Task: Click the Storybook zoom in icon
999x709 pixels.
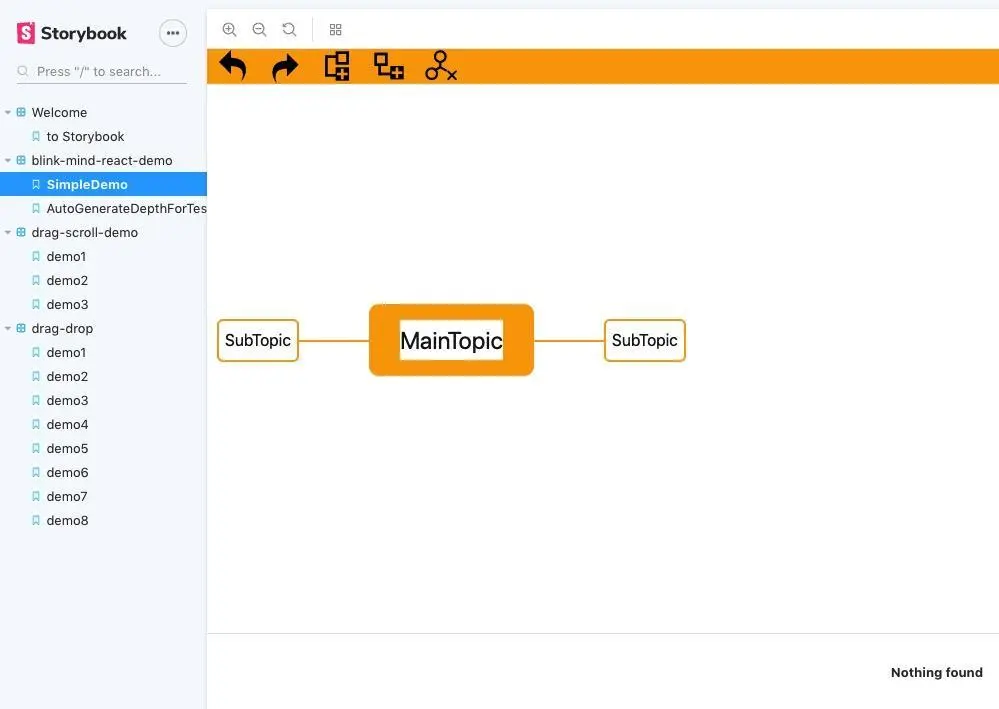Action: pyautogui.click(x=229, y=29)
